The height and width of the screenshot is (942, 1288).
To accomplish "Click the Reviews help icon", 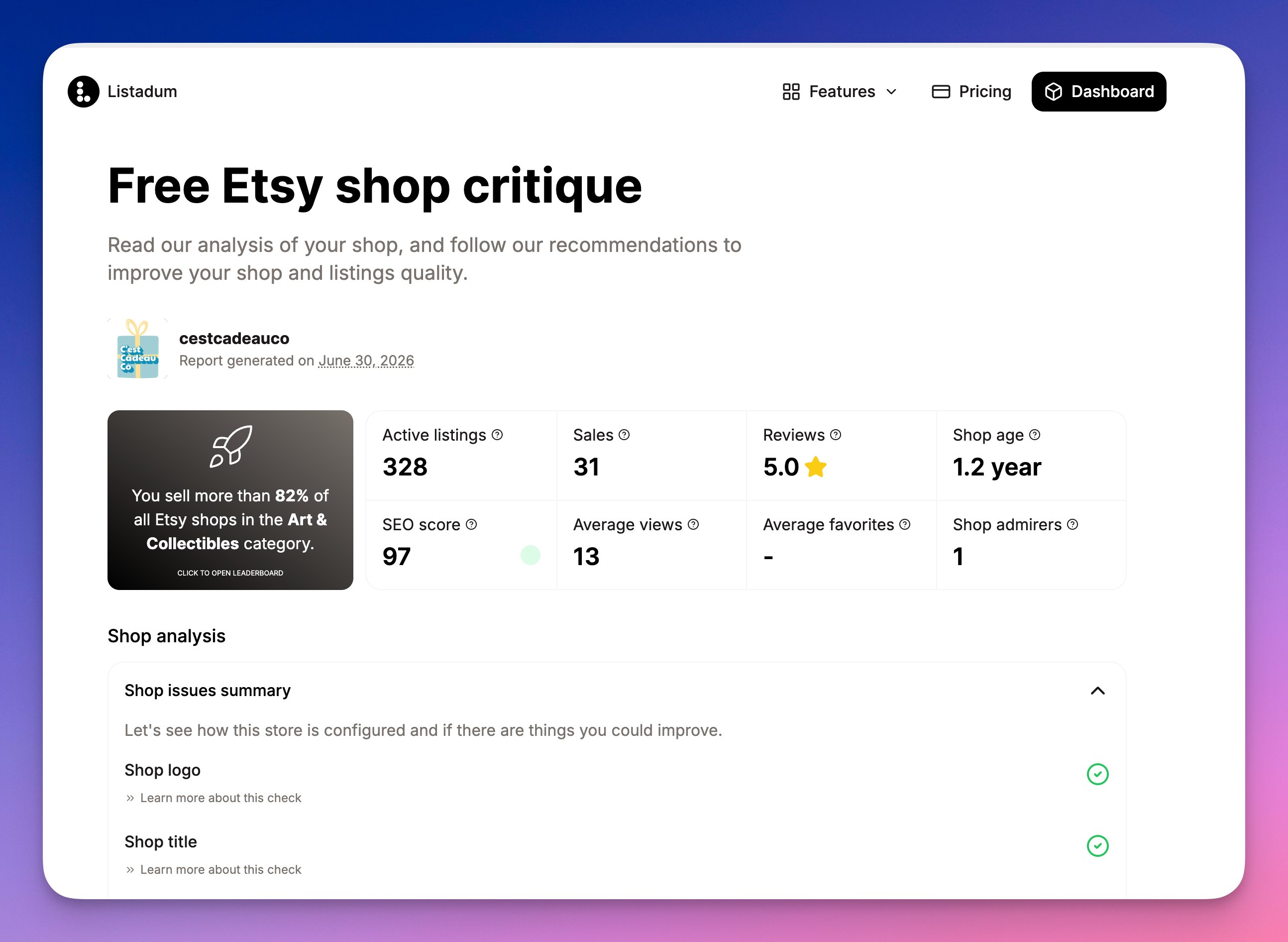I will 836,435.
